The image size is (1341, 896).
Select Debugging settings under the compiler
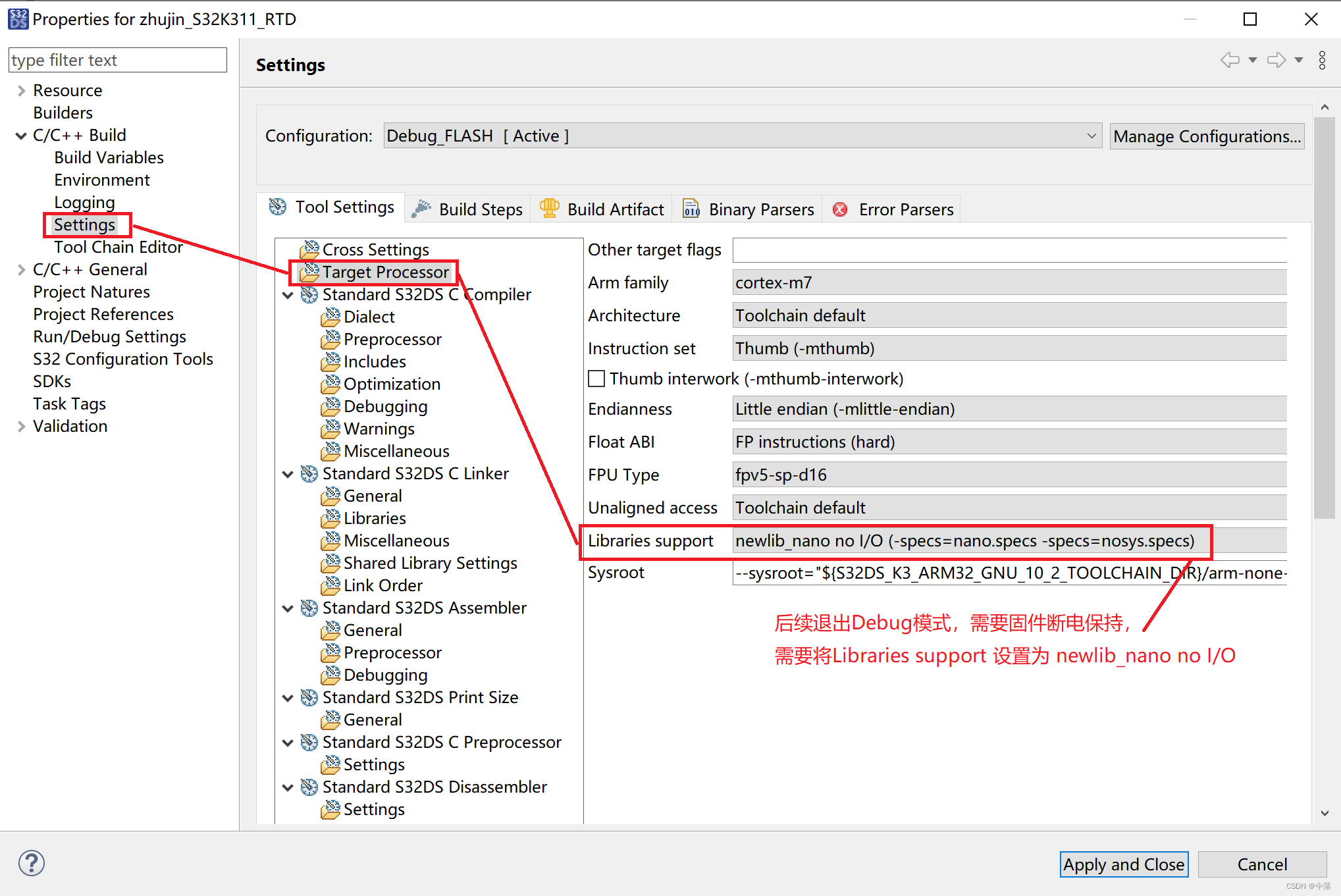(386, 406)
